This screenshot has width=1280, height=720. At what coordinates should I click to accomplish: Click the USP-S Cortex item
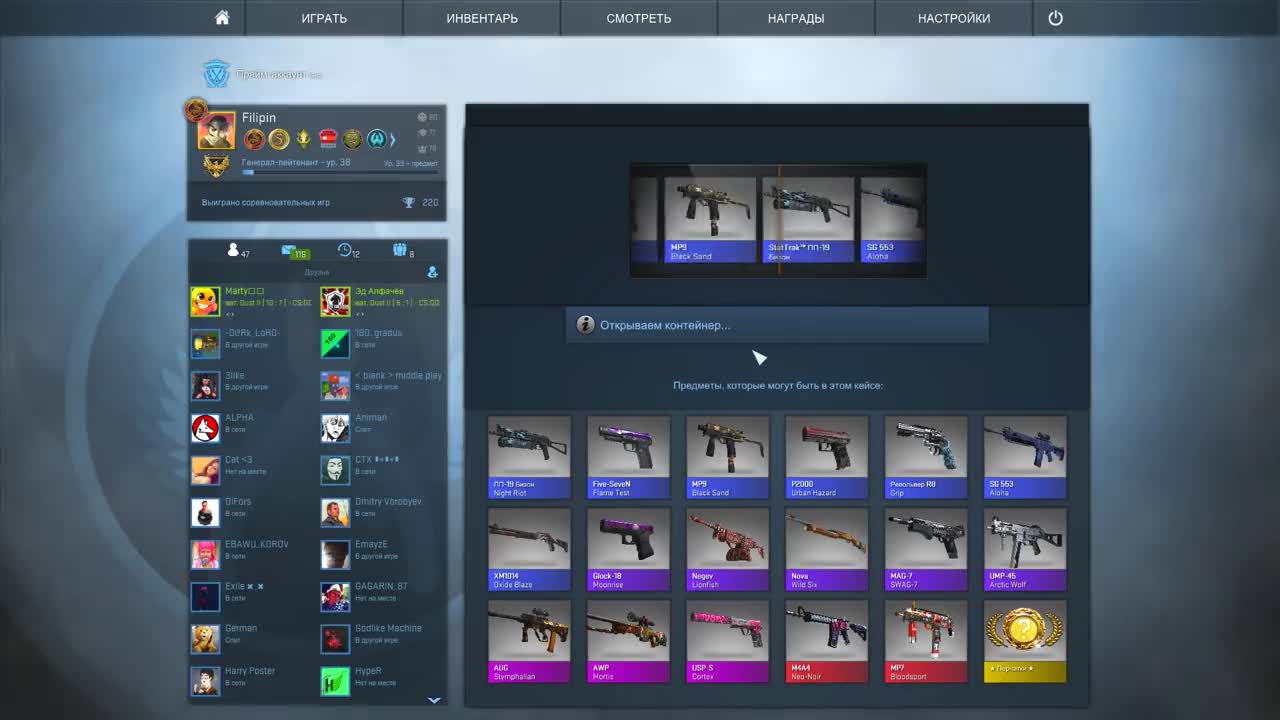[727, 641]
